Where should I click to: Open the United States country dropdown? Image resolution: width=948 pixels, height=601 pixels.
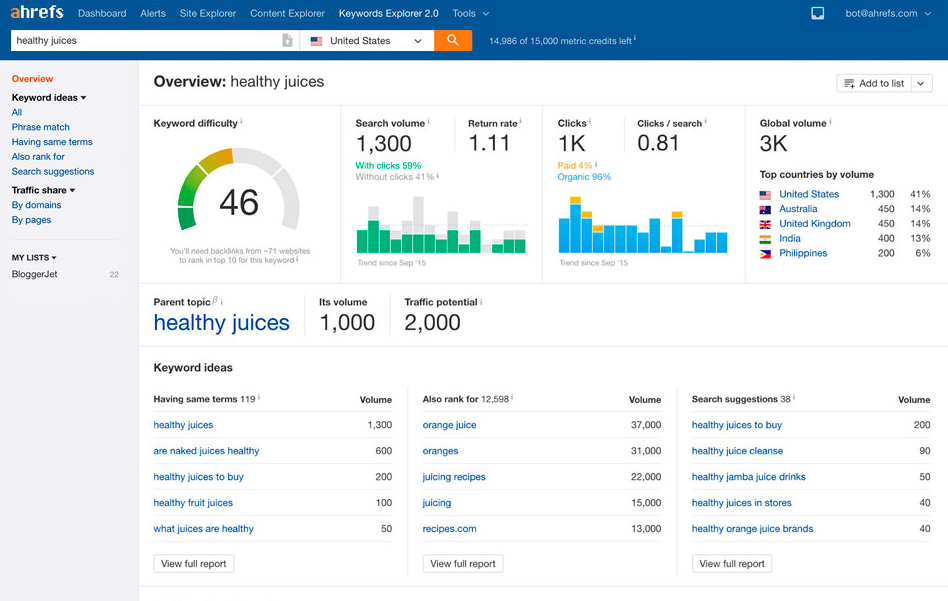coord(367,41)
